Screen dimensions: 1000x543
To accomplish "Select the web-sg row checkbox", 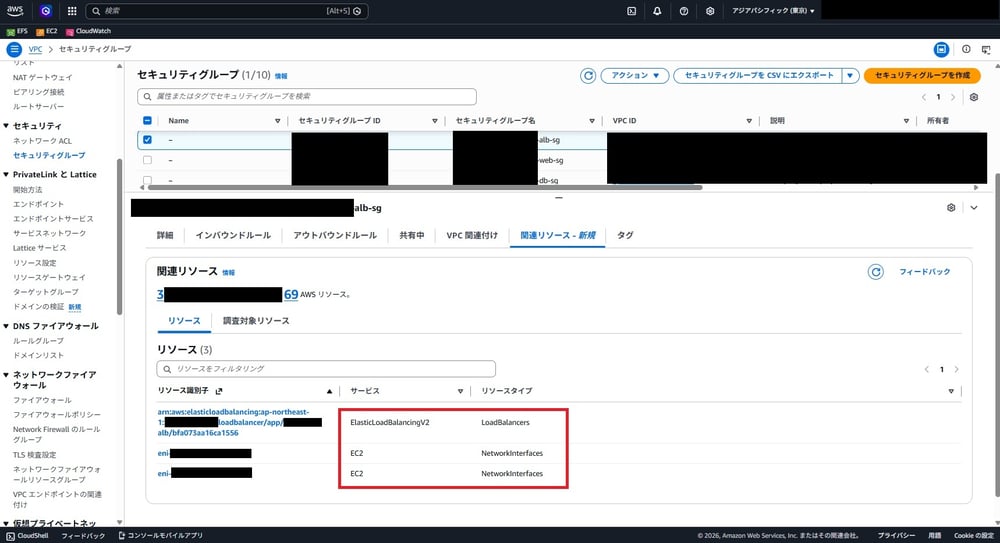I will (148, 160).
